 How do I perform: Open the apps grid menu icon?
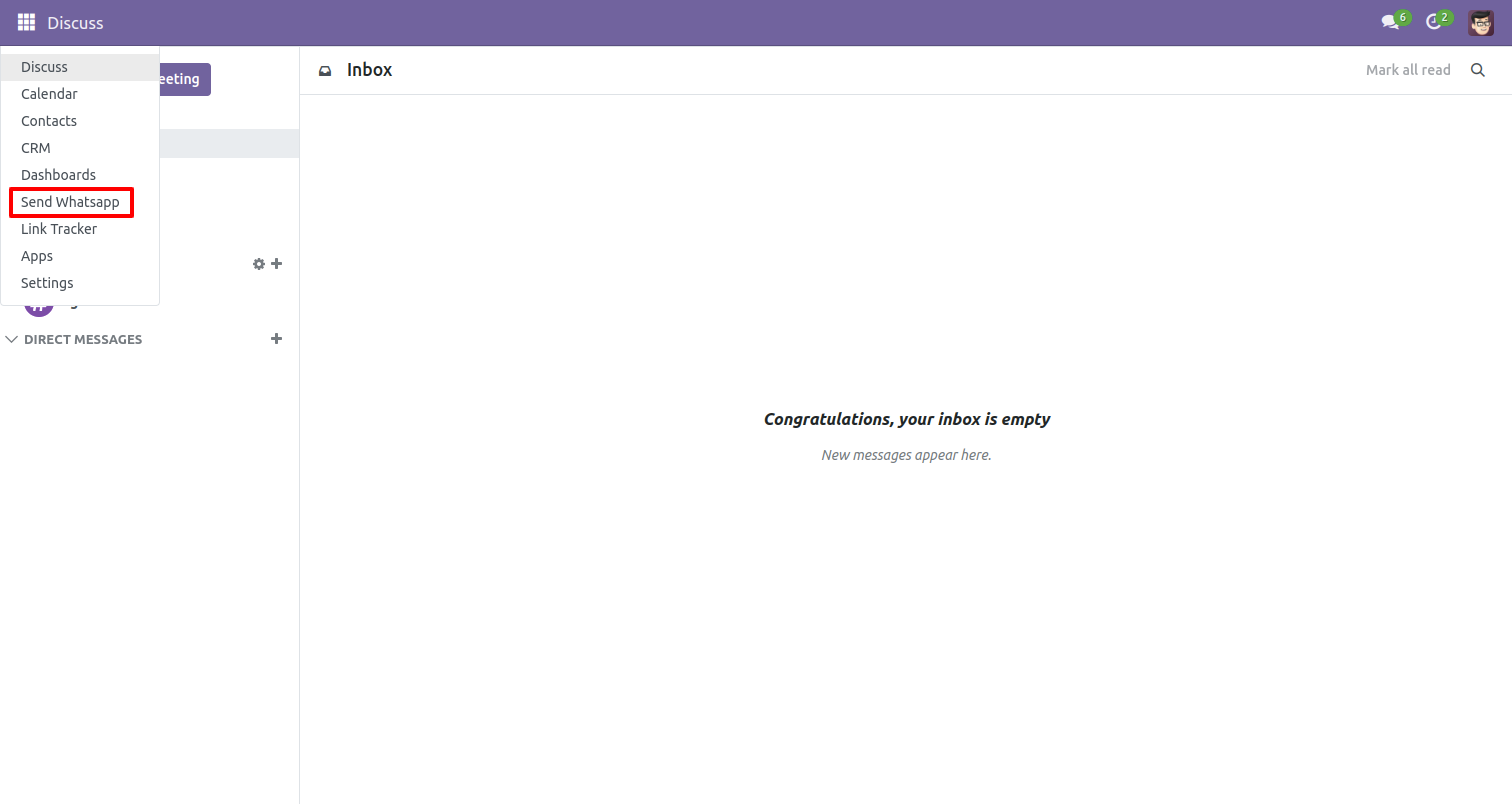tap(26, 22)
